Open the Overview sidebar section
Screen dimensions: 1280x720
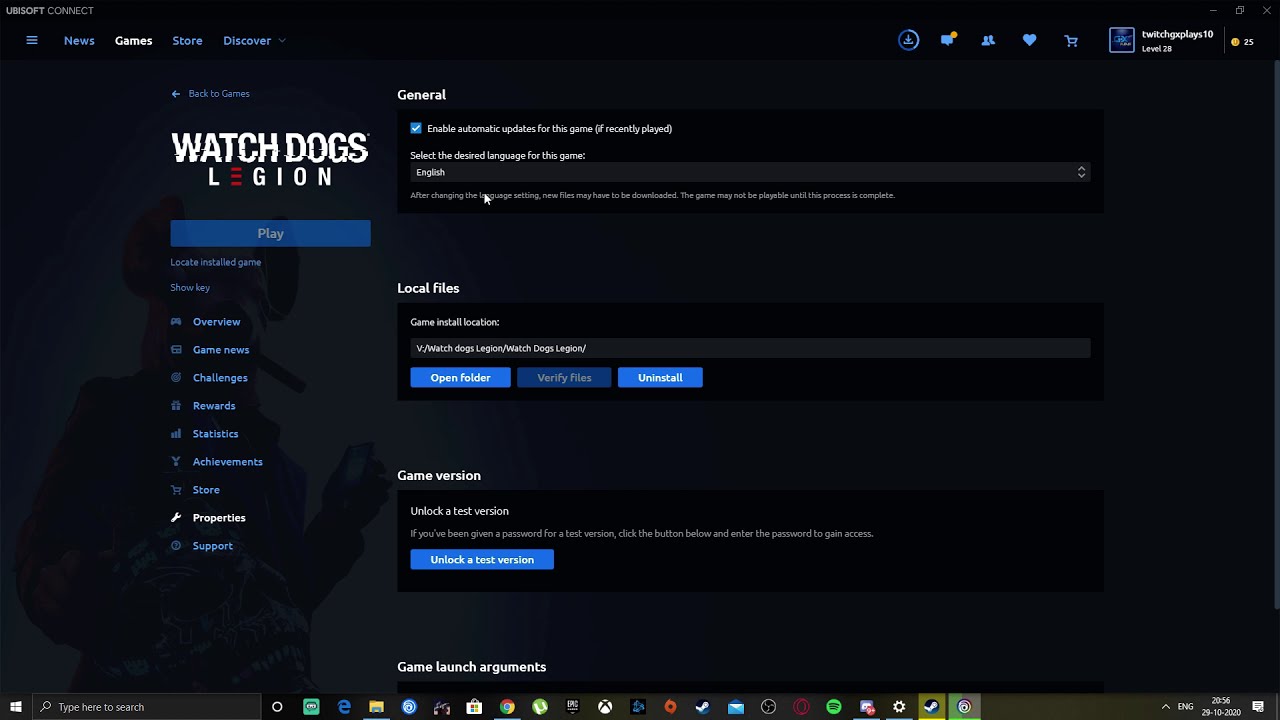click(206, 322)
